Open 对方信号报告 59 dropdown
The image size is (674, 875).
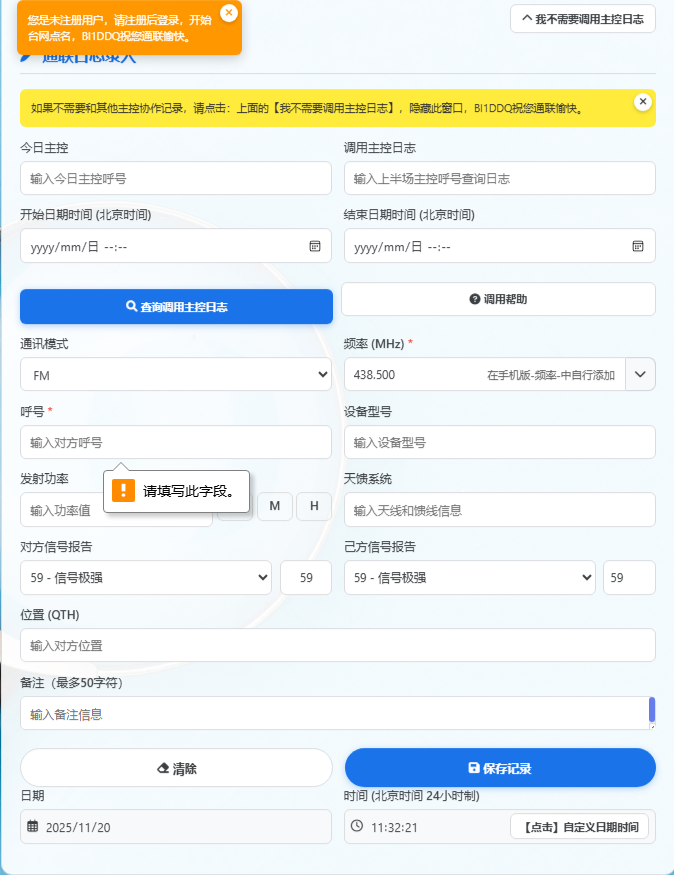coord(146,578)
